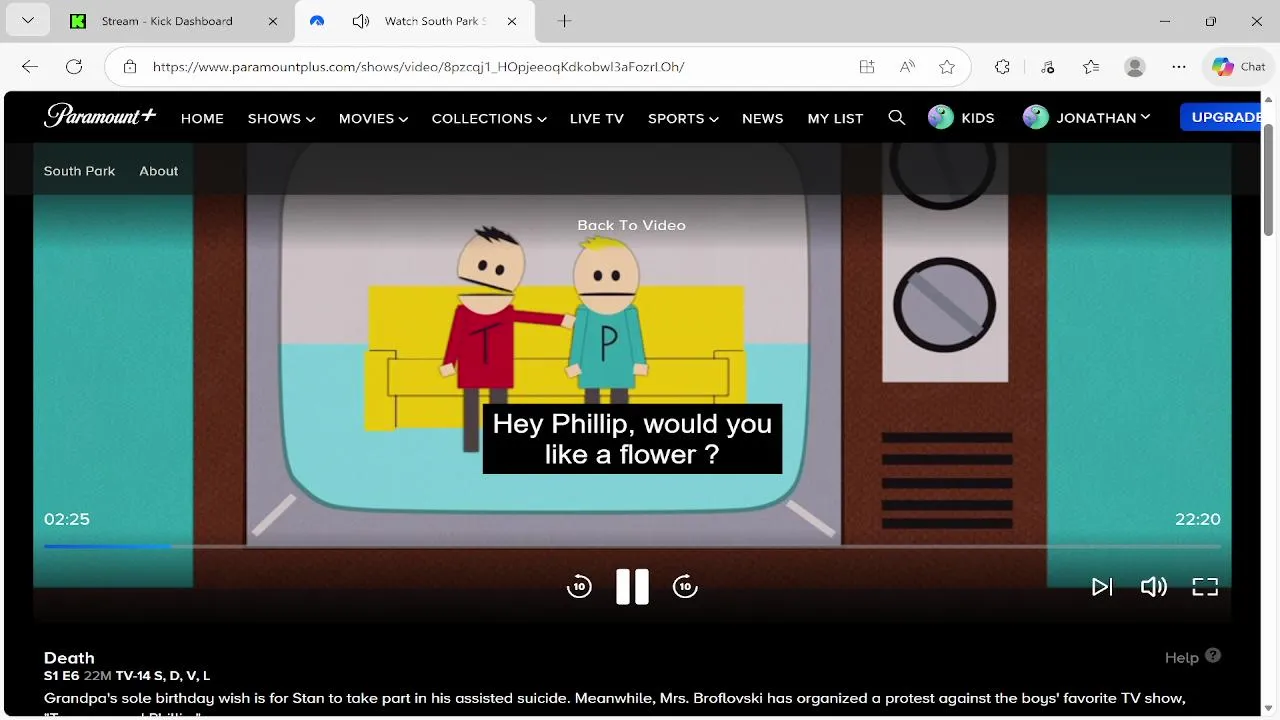The height and width of the screenshot is (720, 1280).
Task: Mute the video volume
Action: click(x=1153, y=587)
